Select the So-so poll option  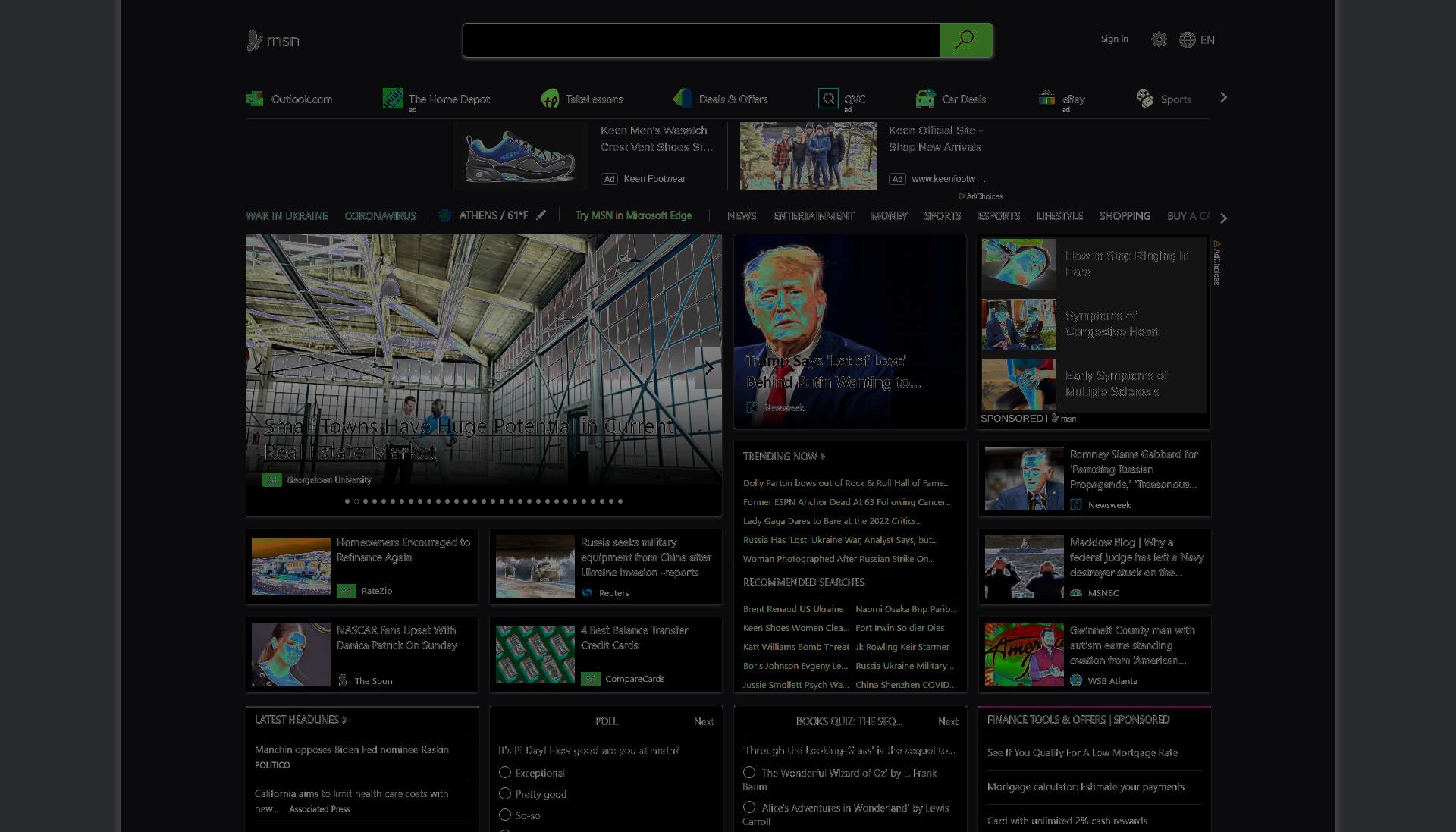[x=505, y=815]
